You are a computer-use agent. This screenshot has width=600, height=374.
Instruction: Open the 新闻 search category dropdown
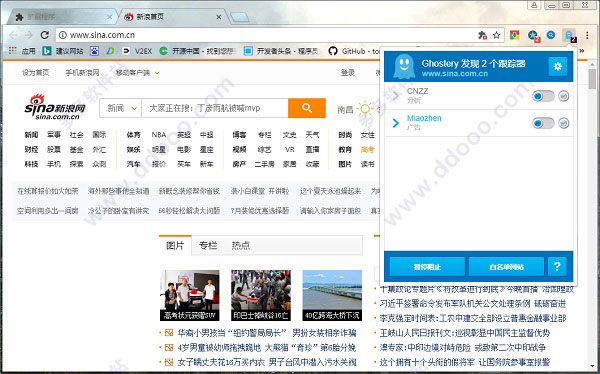click(121, 108)
